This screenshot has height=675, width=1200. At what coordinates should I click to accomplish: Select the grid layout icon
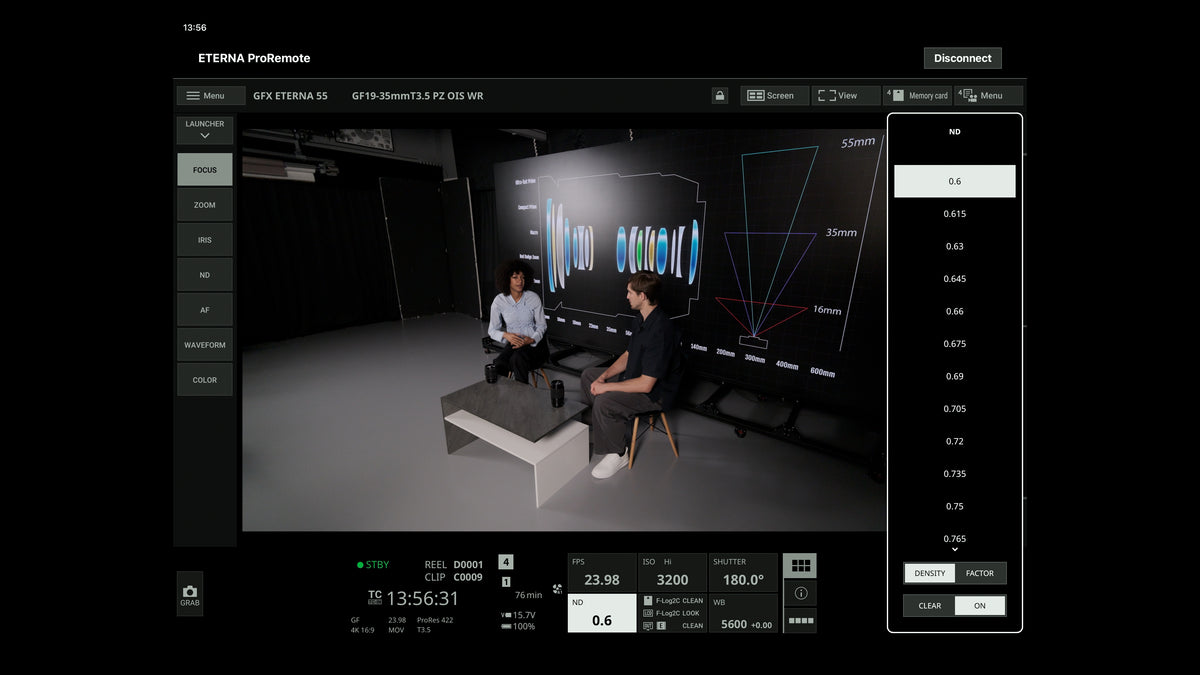pos(799,565)
